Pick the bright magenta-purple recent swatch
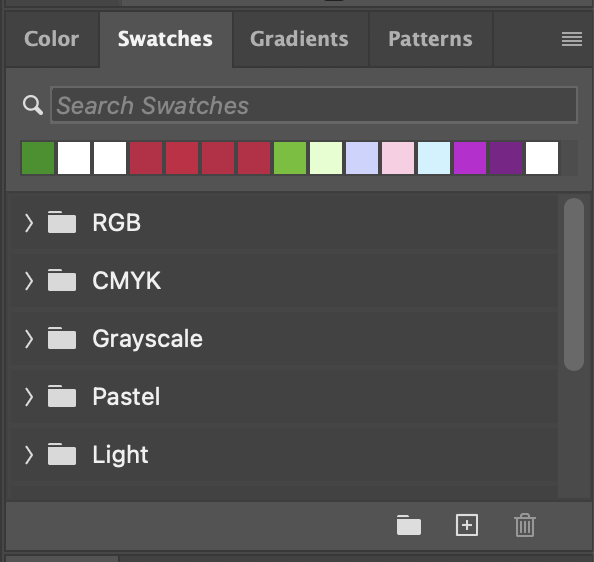The width and height of the screenshot is (594, 562). (x=470, y=158)
